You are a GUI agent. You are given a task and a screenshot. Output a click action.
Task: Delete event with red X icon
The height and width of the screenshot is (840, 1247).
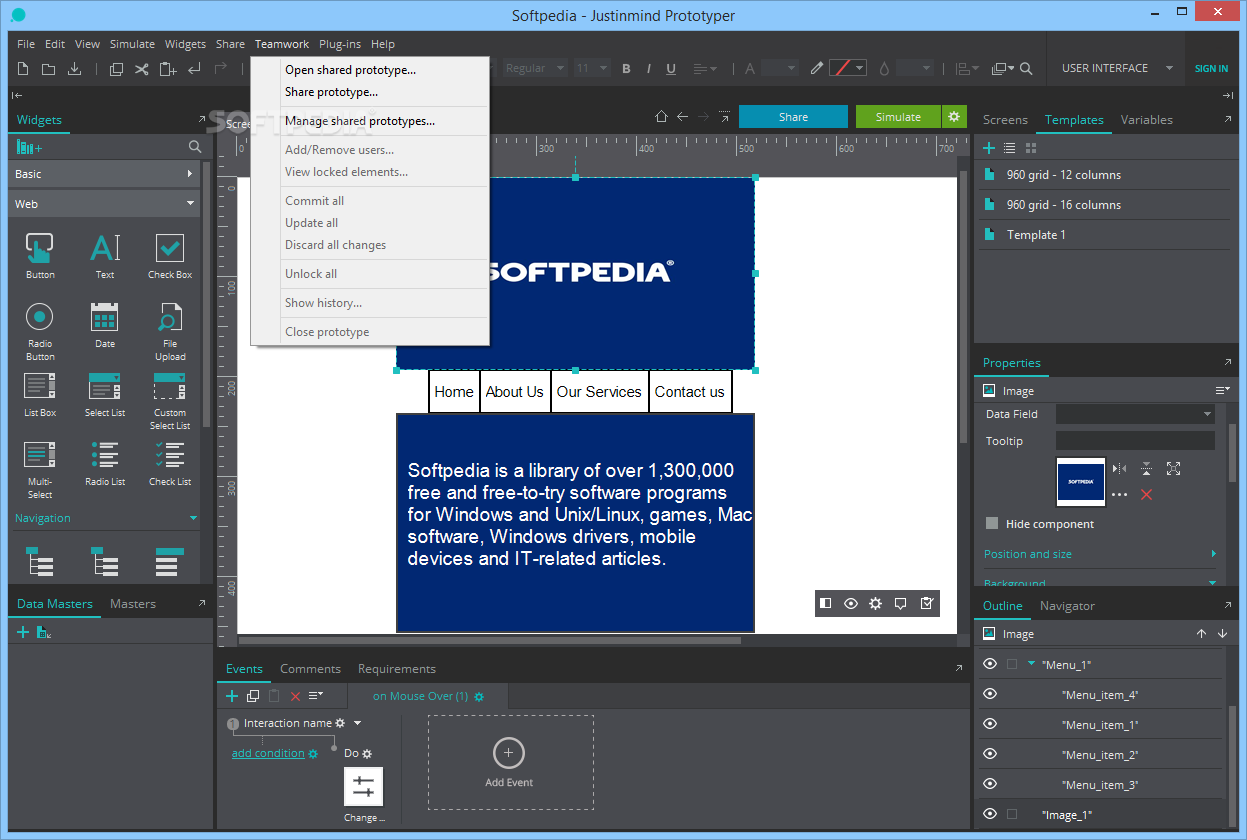pos(295,696)
